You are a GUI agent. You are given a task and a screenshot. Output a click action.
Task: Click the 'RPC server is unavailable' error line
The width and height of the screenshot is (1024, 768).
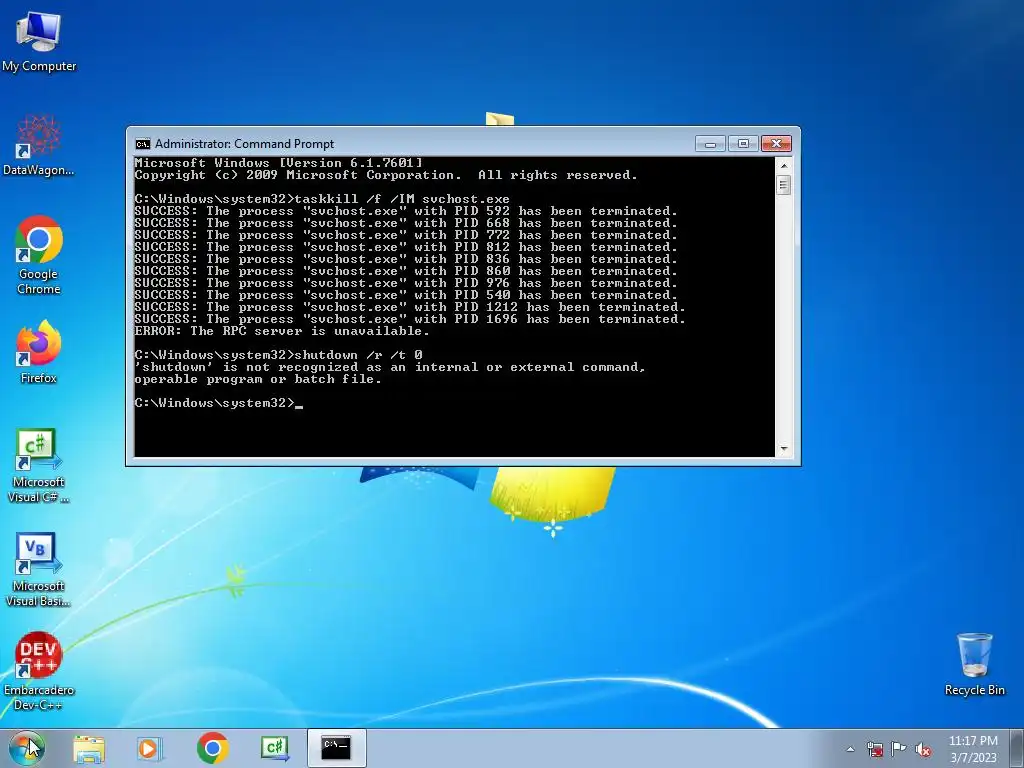[282, 331]
